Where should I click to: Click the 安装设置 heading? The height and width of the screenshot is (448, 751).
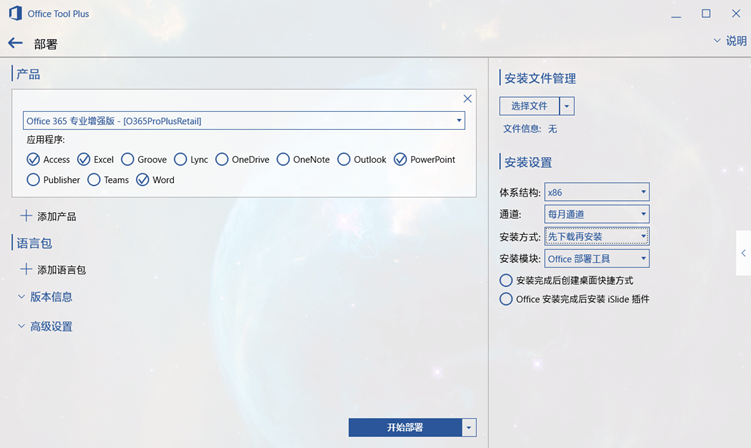coord(528,162)
